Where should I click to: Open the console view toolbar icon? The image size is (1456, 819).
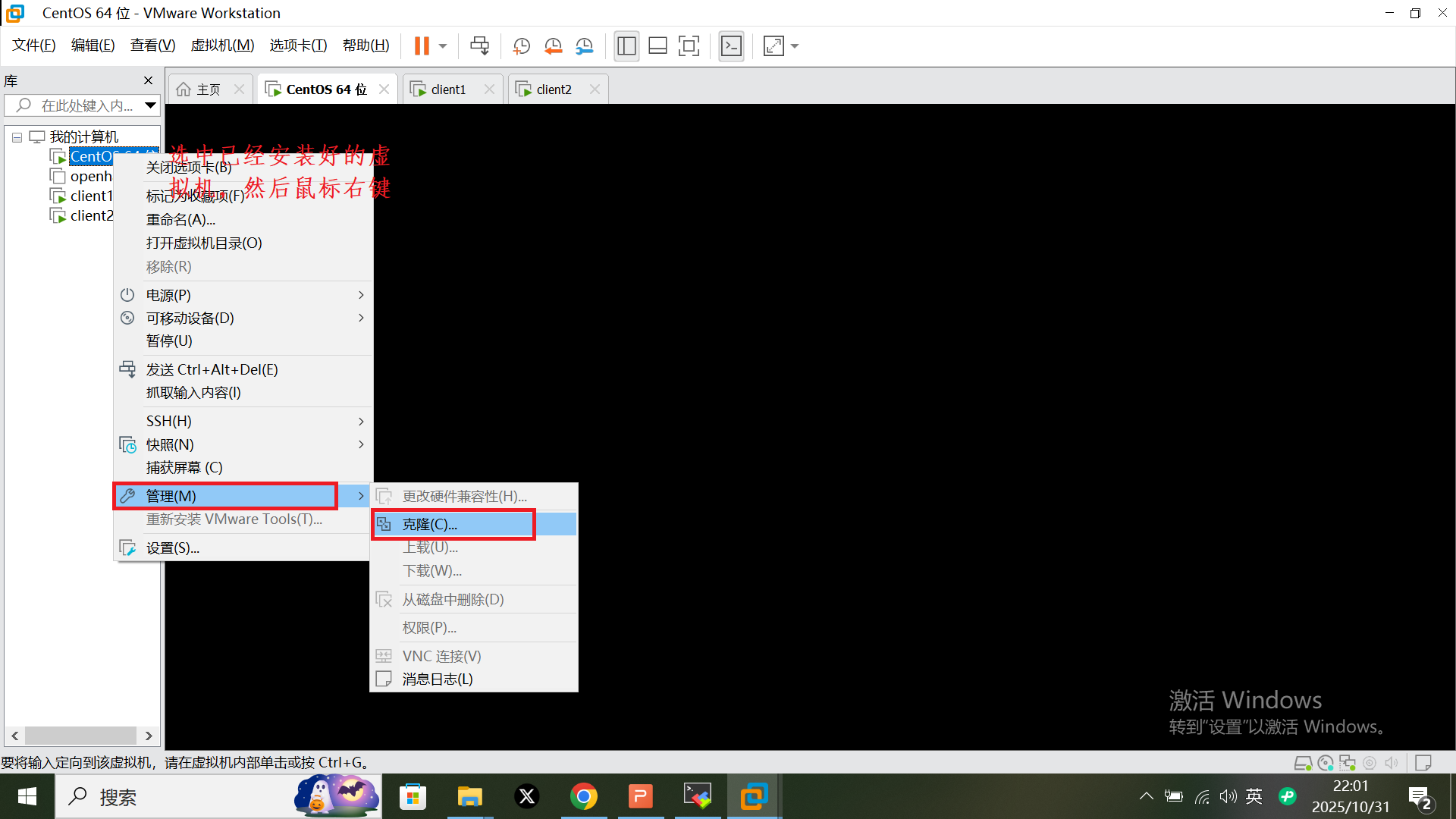[731, 46]
